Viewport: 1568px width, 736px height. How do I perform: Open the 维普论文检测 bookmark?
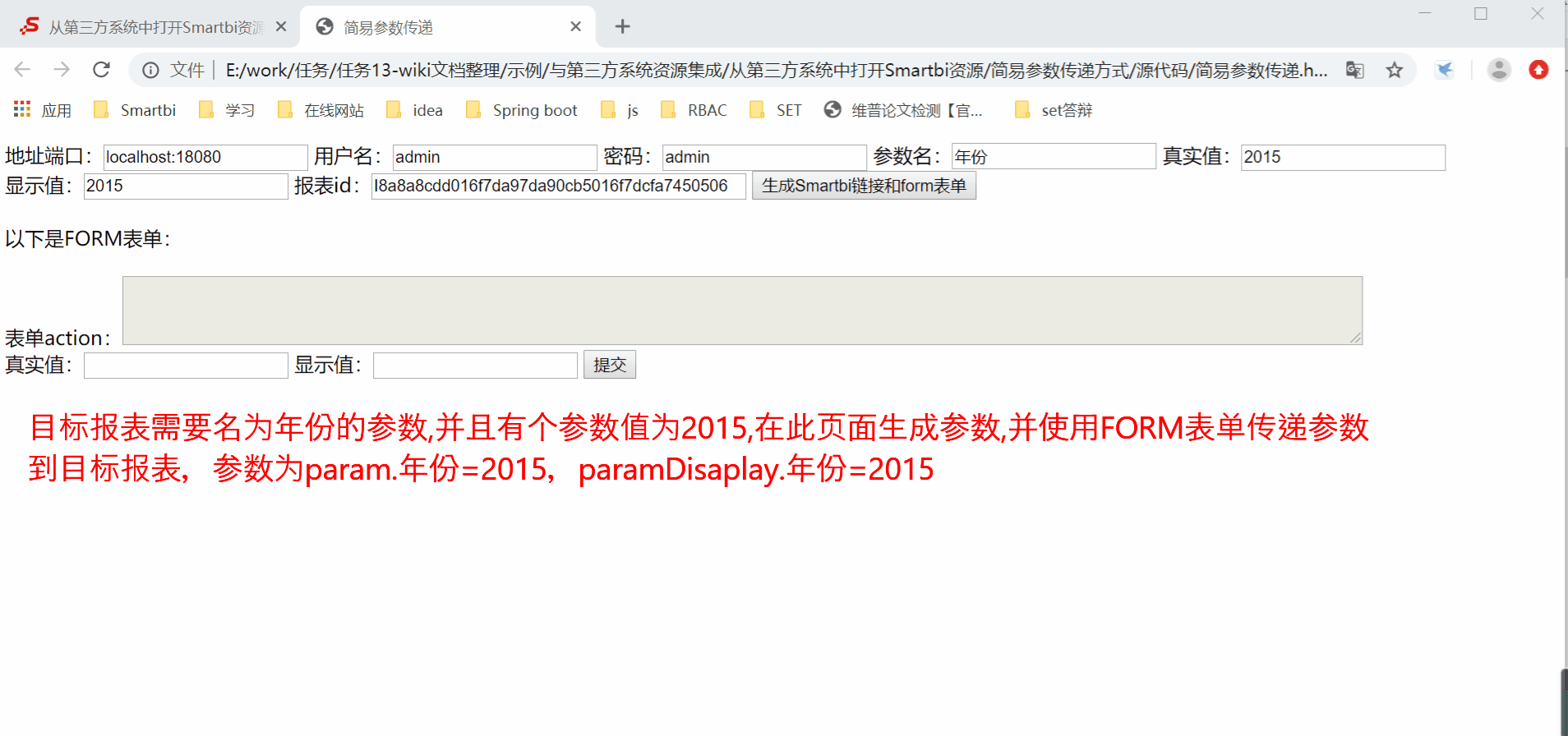point(904,110)
